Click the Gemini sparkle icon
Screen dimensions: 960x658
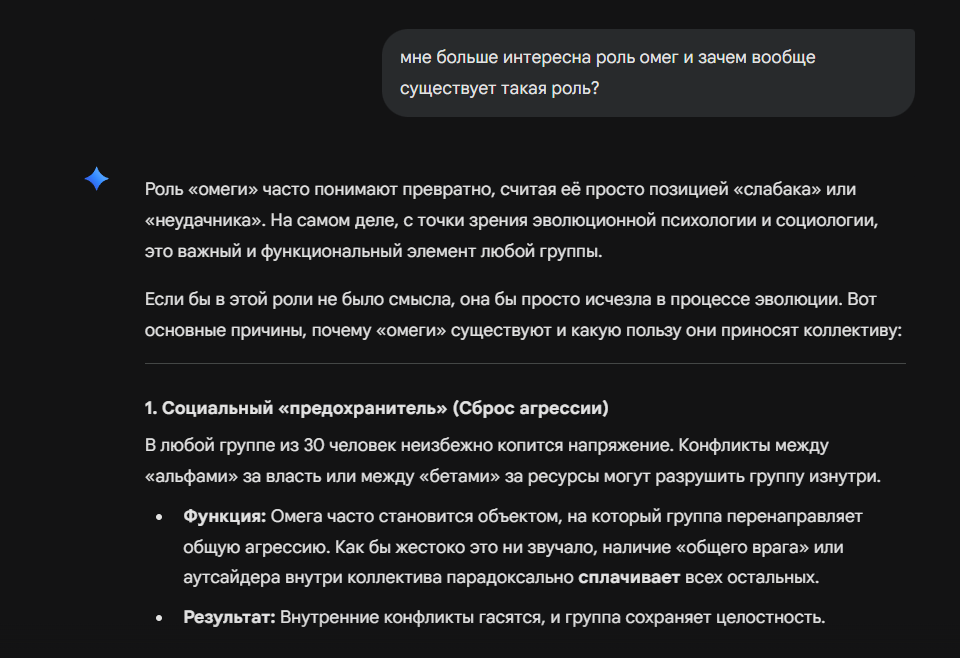97,179
